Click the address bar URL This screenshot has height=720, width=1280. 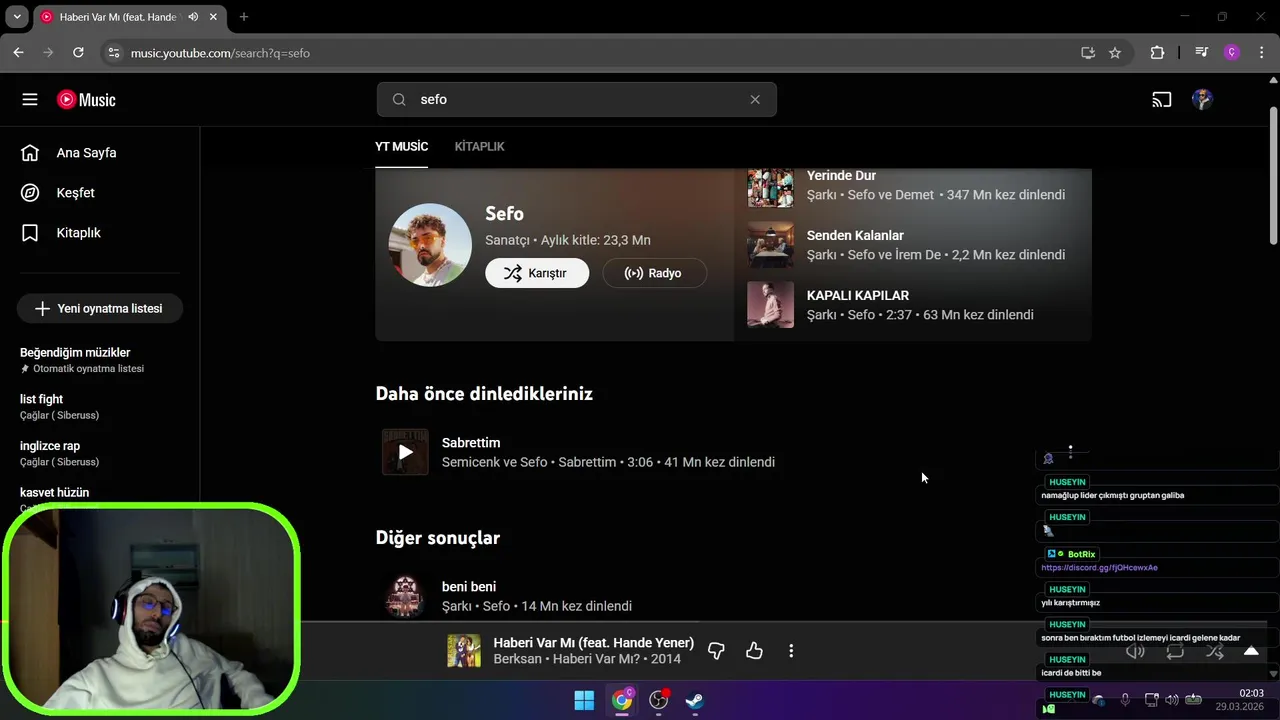pos(220,53)
